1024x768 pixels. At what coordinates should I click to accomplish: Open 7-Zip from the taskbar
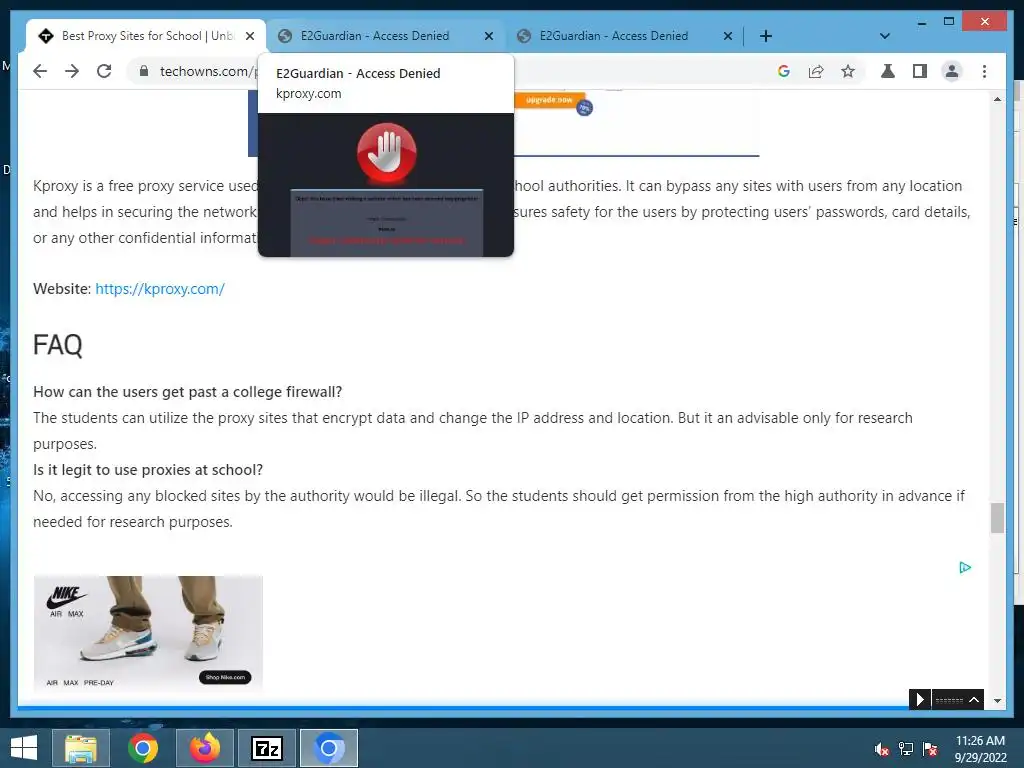pos(266,748)
